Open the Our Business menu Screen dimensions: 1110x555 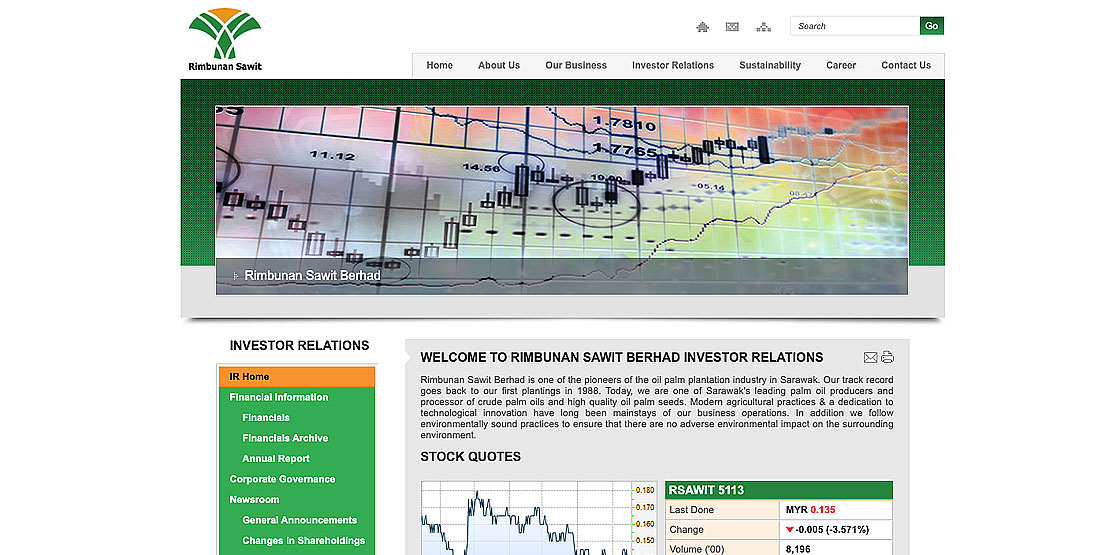[576, 65]
